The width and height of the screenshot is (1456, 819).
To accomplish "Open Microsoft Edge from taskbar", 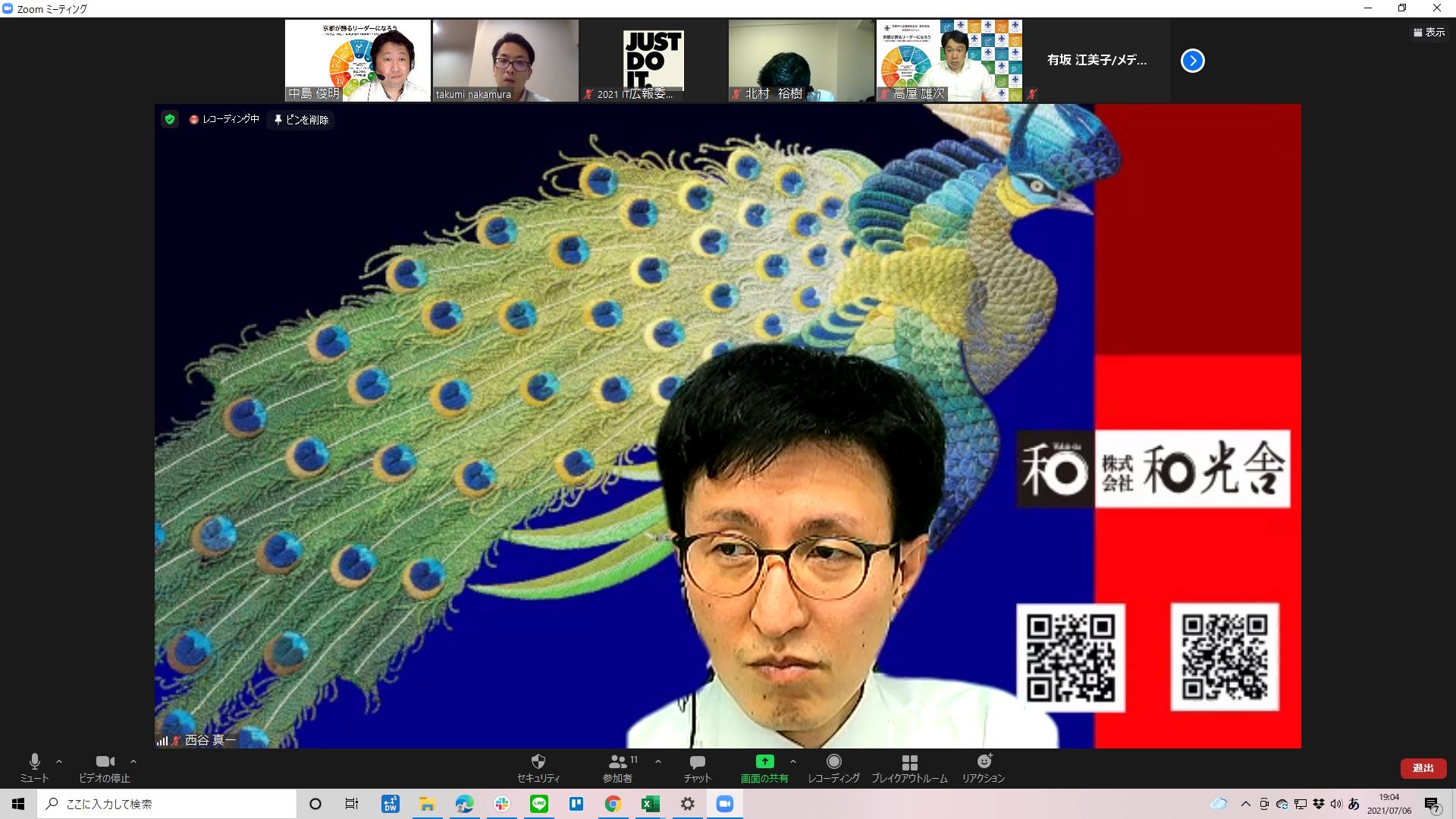I will pos(464,804).
